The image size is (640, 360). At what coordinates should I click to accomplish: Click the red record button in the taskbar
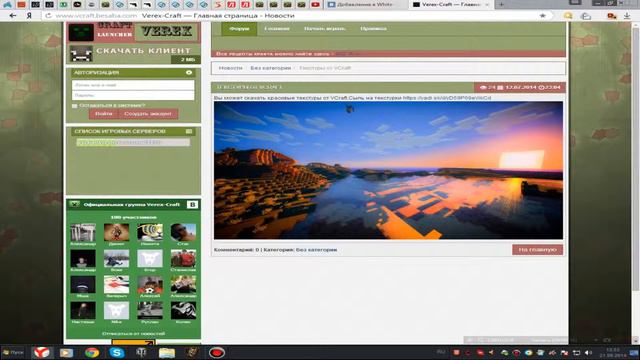(217, 352)
